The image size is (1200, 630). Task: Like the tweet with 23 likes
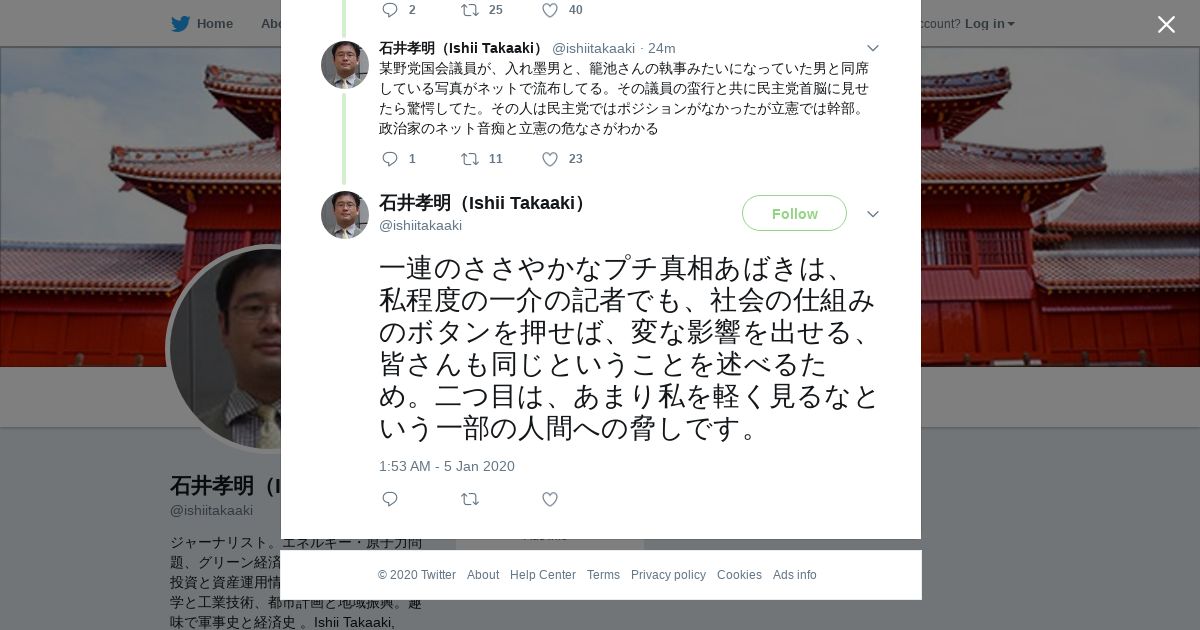(x=550, y=159)
